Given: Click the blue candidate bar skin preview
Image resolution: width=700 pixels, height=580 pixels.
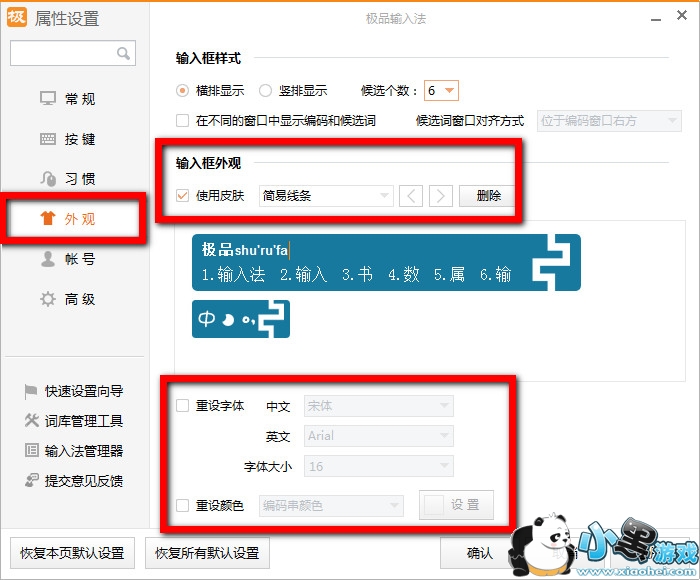Looking at the screenshot, I should pos(386,263).
